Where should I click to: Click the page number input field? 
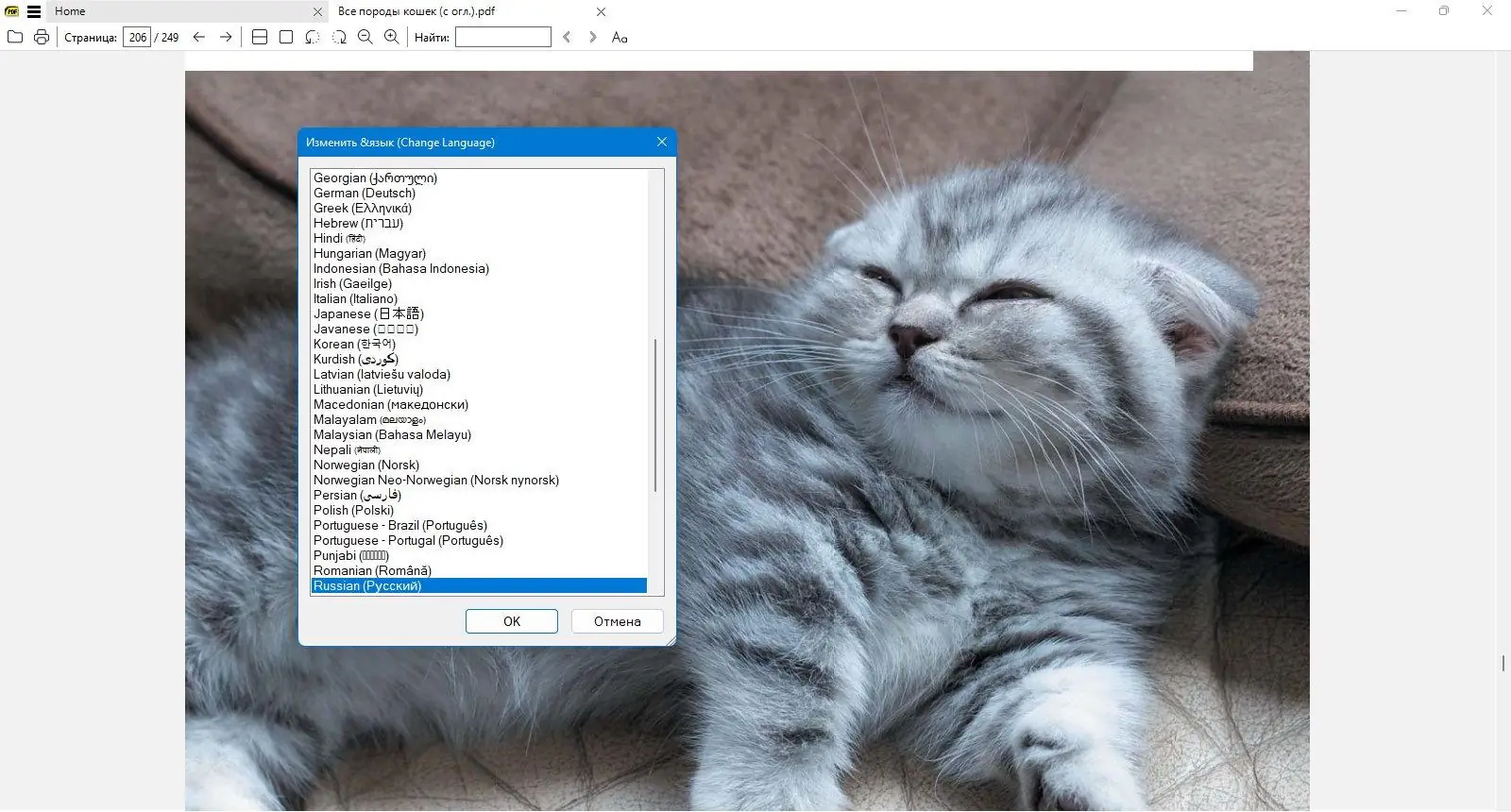[137, 37]
